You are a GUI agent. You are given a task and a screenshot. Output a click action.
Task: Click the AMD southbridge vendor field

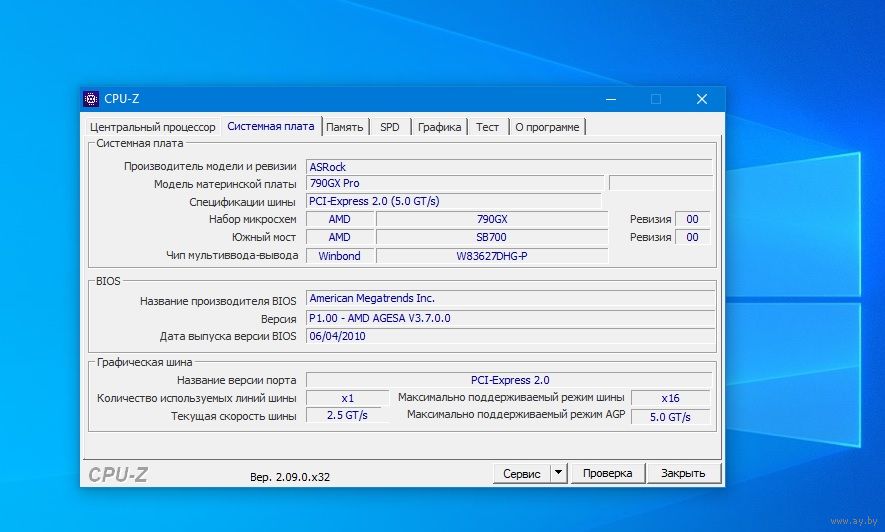pos(339,238)
